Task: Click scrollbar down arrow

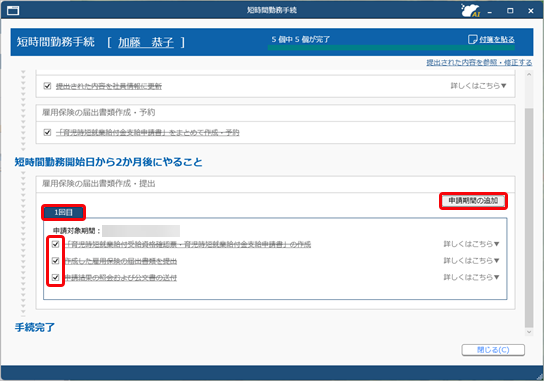Action: [x=529, y=332]
